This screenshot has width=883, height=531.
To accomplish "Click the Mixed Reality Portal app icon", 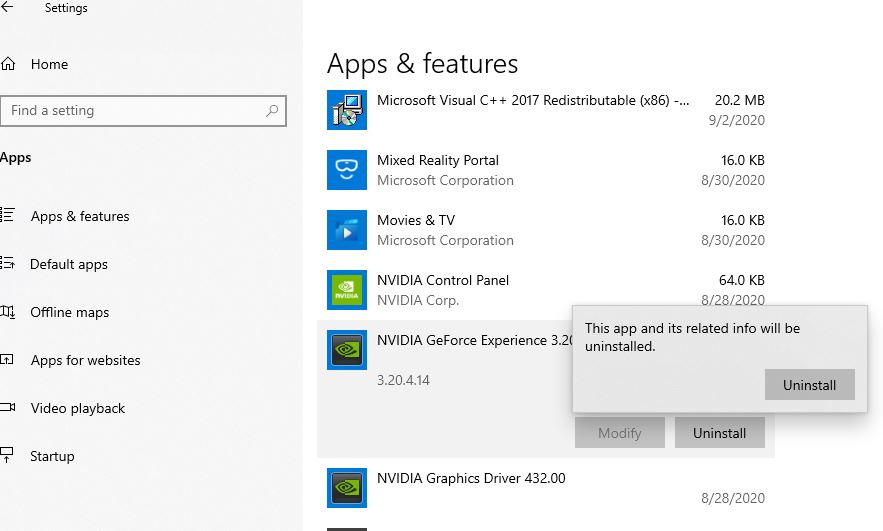I will [347, 170].
